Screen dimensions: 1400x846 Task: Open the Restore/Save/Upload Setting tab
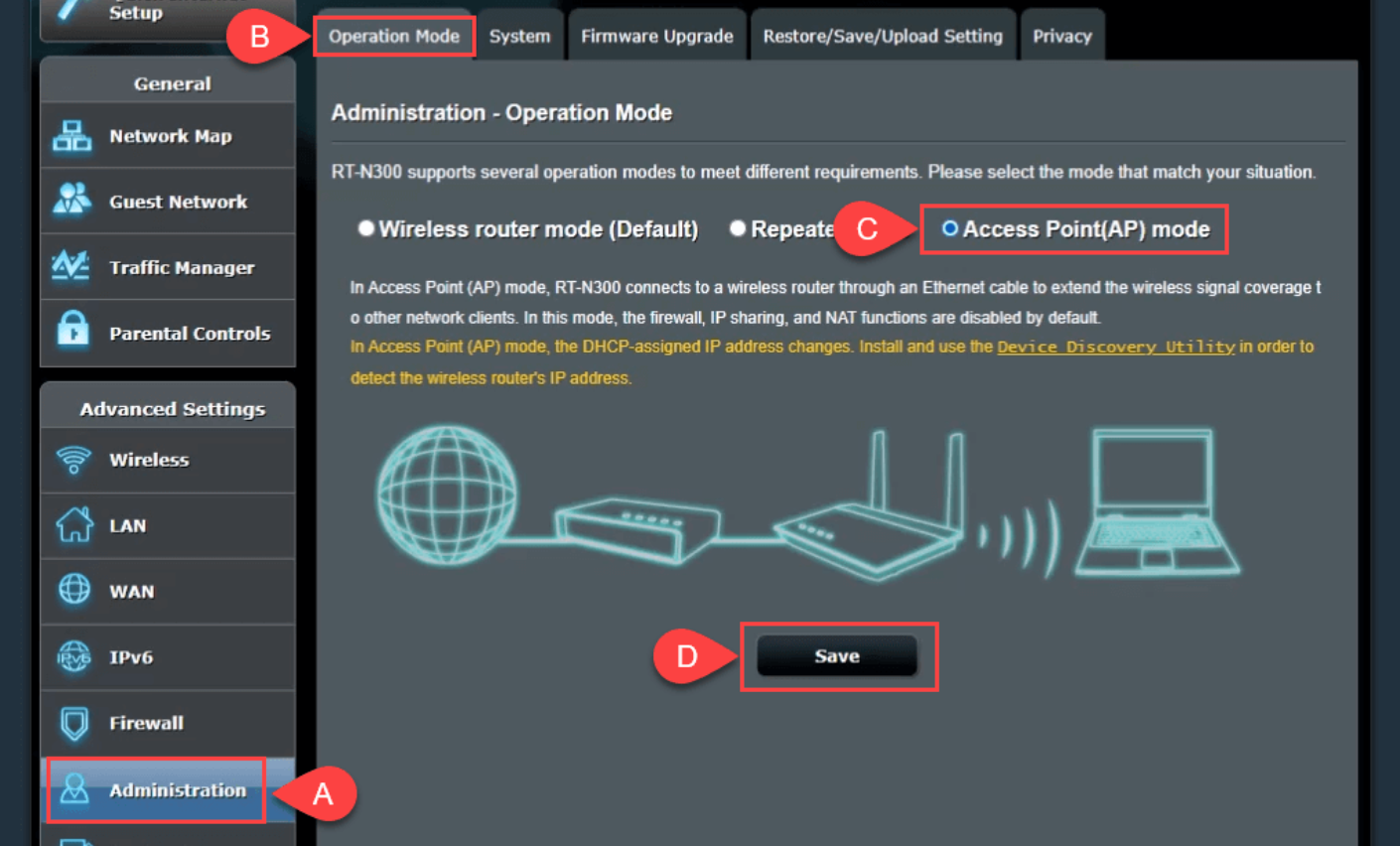pyautogui.click(x=883, y=36)
